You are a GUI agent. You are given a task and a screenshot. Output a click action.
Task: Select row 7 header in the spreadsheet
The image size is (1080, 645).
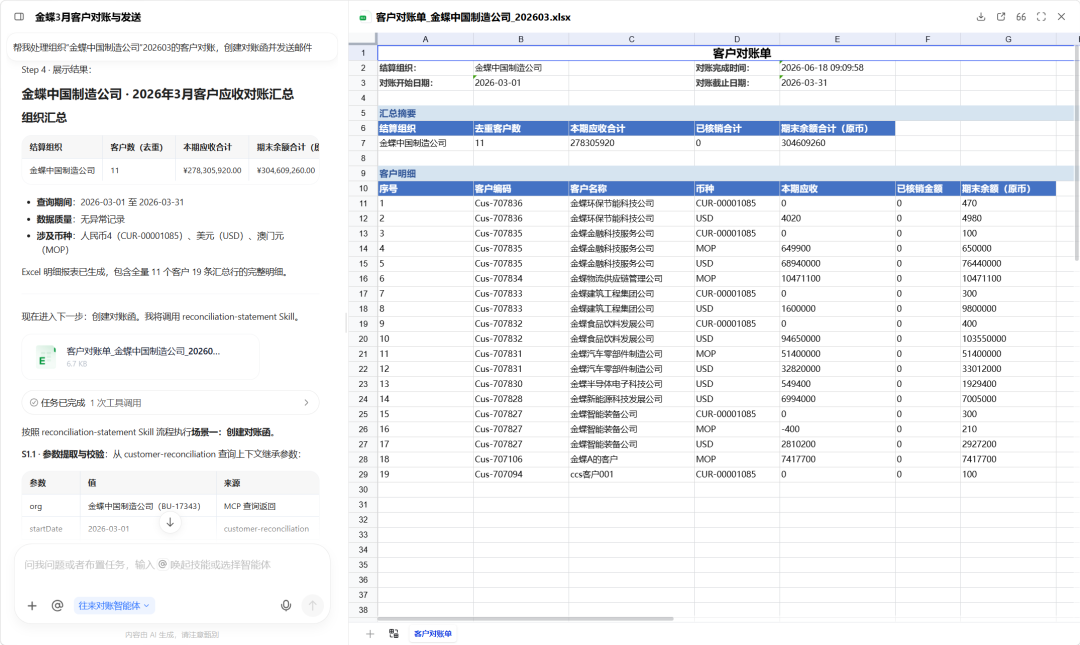(363, 143)
